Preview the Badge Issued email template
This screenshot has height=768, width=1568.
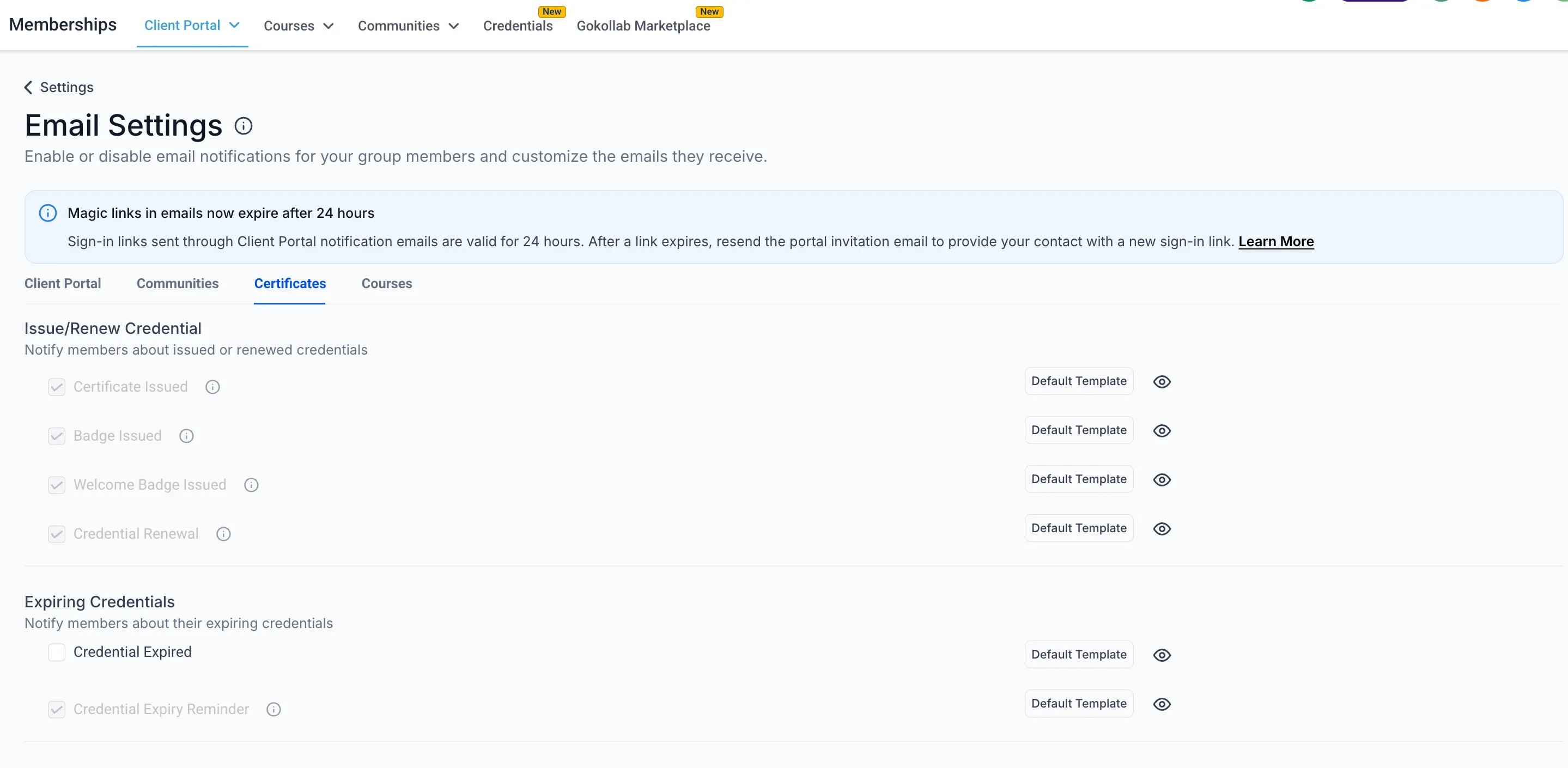[1162, 431]
